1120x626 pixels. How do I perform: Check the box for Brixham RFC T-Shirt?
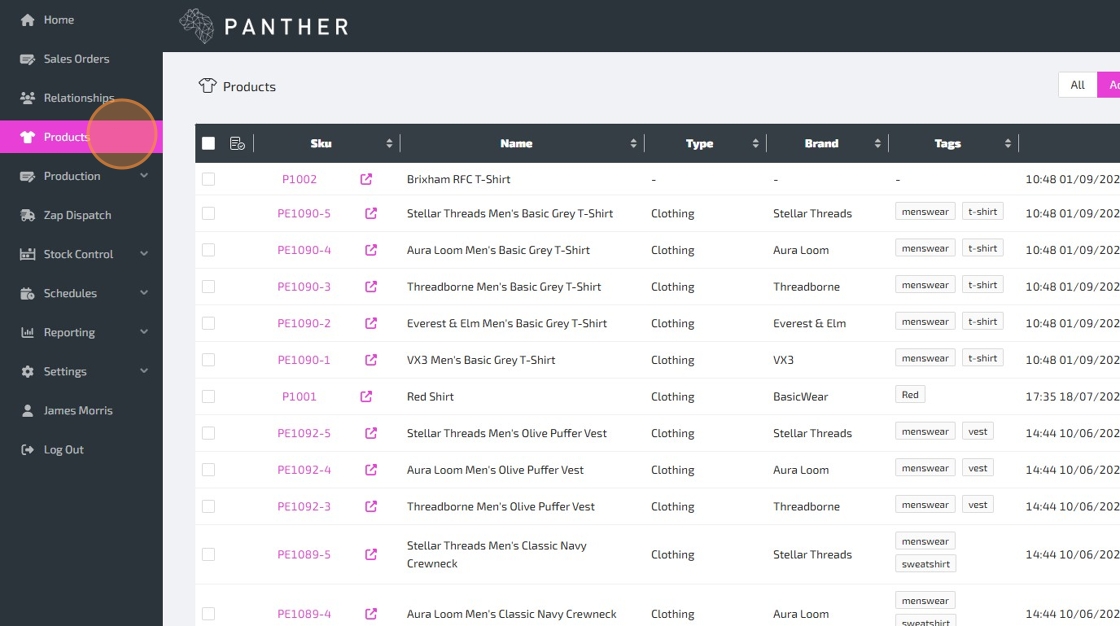[x=209, y=179]
